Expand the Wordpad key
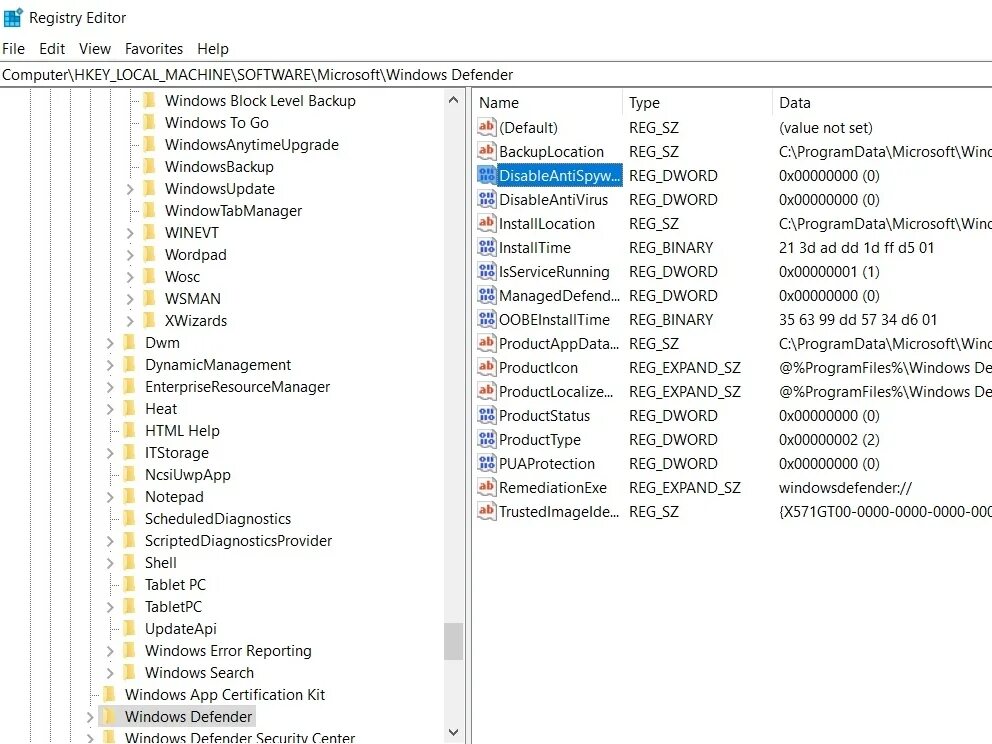This screenshot has width=992, height=744. tap(130, 255)
